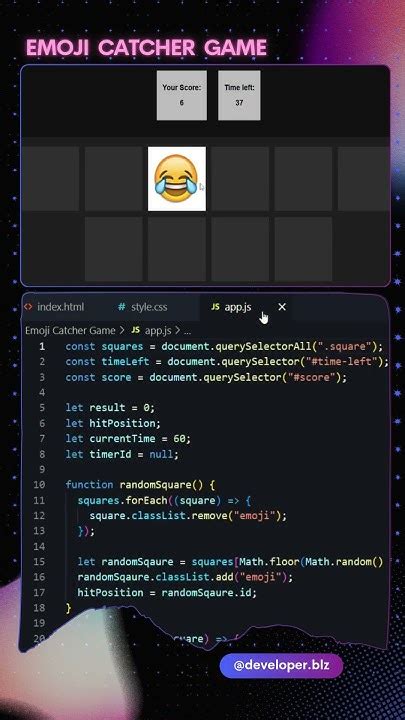Expand the app.js breadcrumb item
Screen dimensions: 405x720
tap(158, 330)
